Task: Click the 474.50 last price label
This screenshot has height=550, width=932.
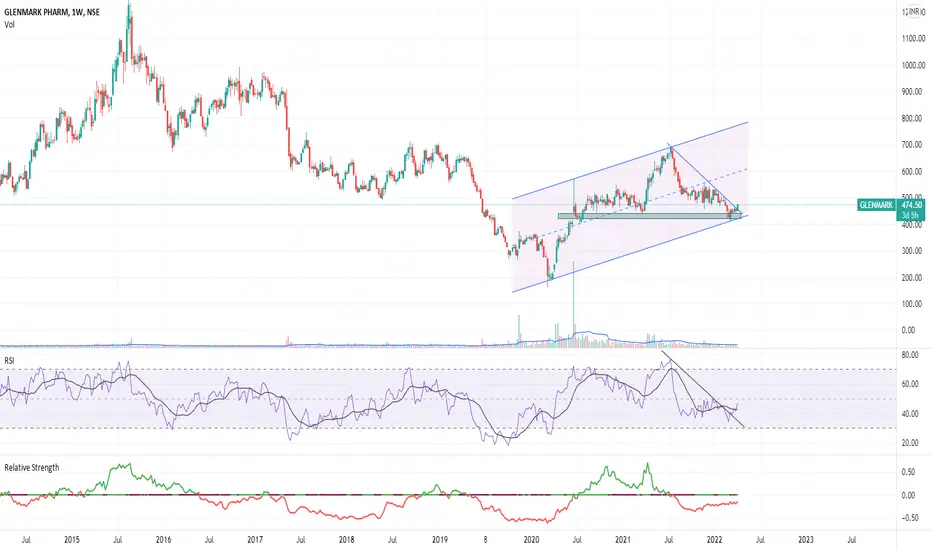Action: (910, 205)
